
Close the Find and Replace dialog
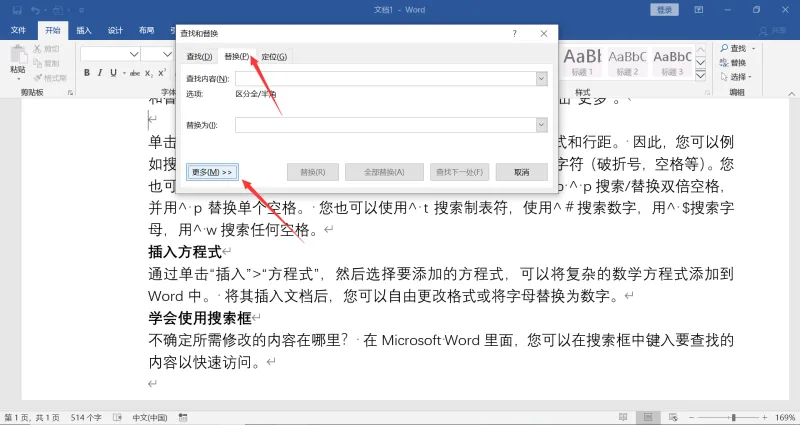(x=544, y=34)
